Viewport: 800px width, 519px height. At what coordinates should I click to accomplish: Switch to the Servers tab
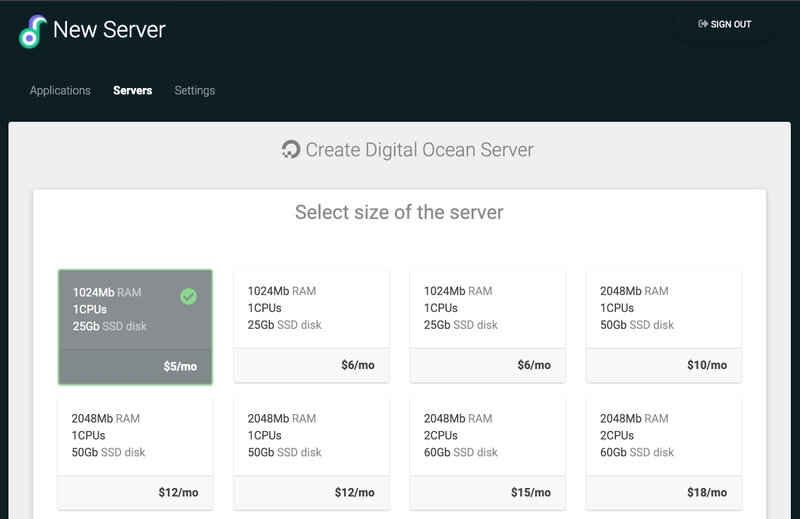[133, 90]
